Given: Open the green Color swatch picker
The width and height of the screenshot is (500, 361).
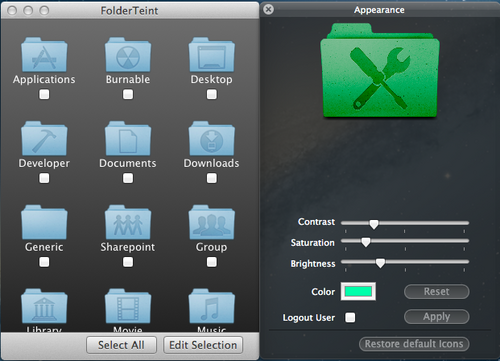Looking at the screenshot, I should 358,292.
